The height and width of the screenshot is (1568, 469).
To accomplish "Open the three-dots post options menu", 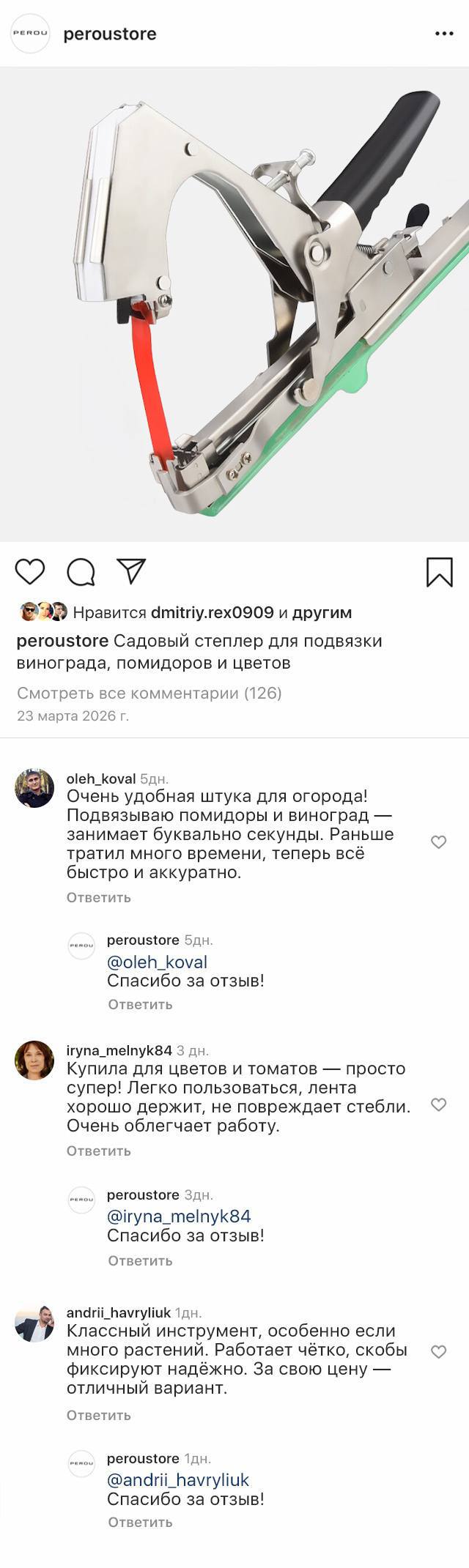I will [444, 34].
